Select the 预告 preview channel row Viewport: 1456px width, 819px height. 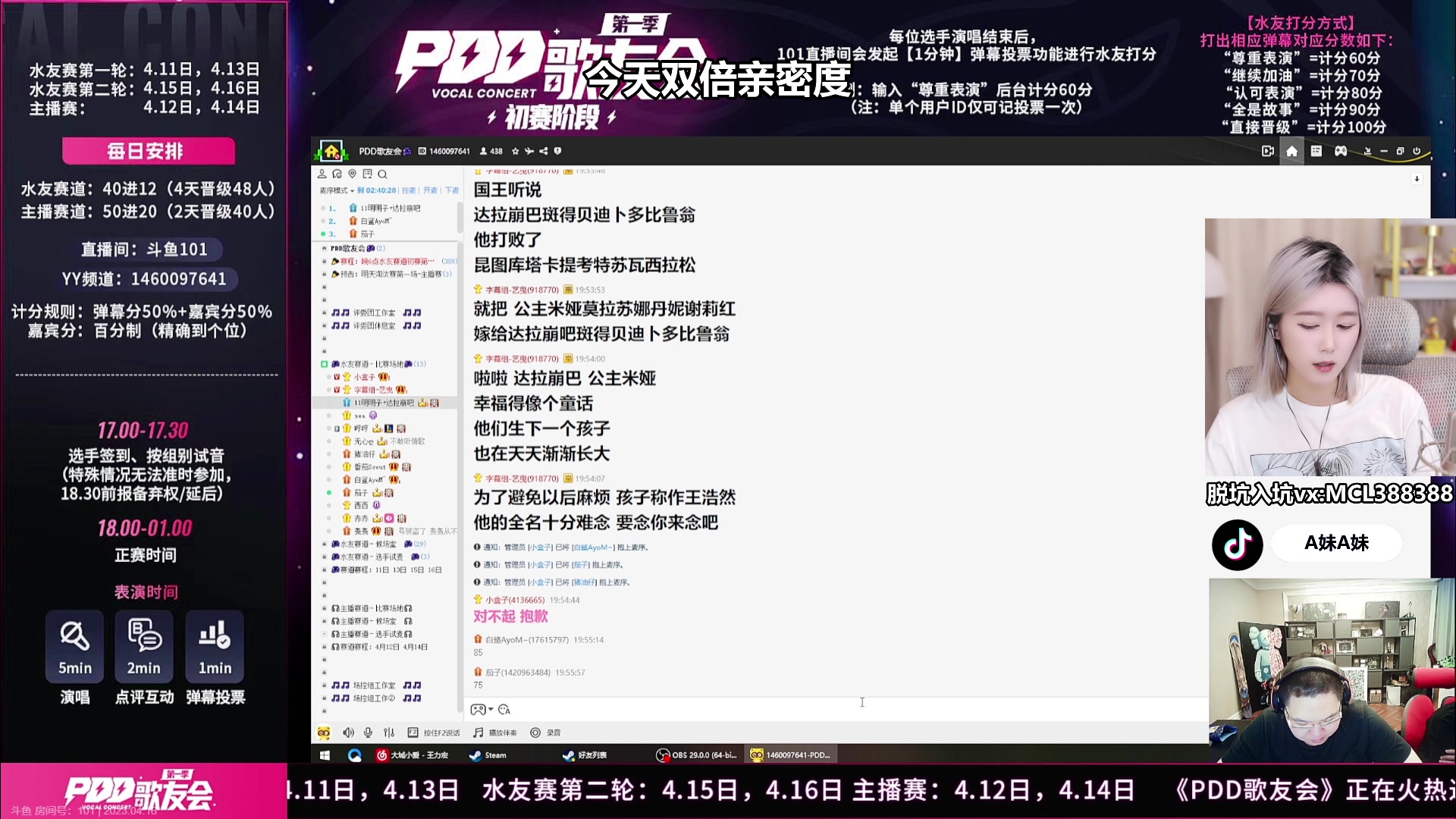391,274
